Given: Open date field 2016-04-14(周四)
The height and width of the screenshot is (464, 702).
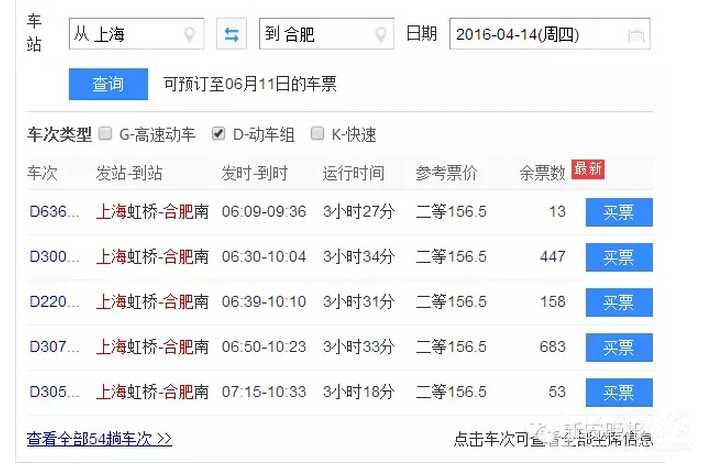Looking at the screenshot, I should [550, 34].
